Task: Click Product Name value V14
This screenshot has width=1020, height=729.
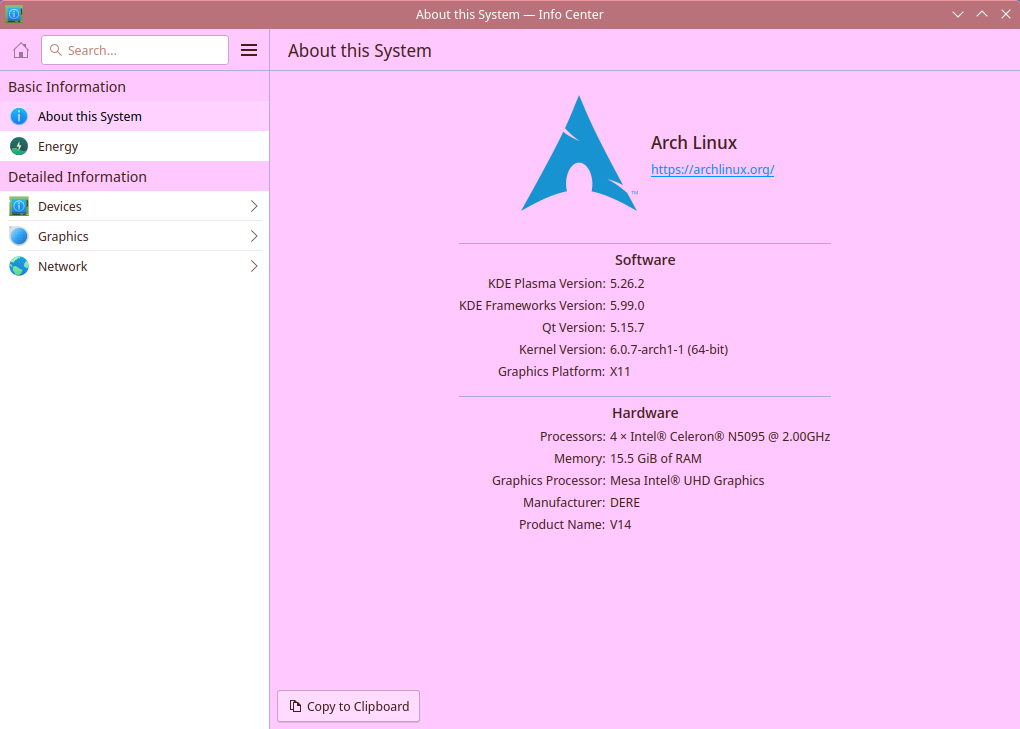Action: [621, 525]
